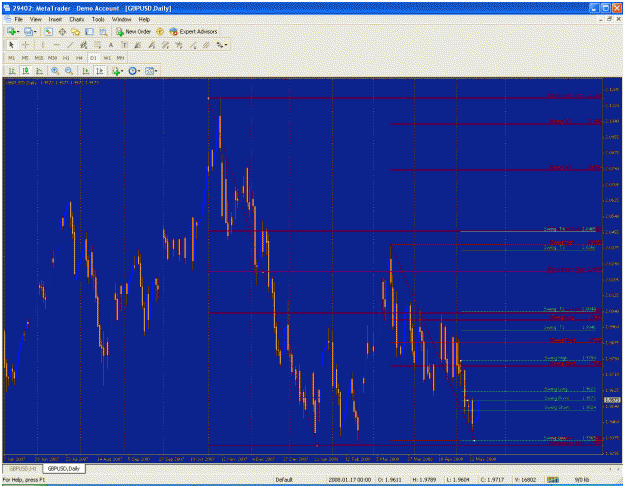Open the File menu
The width and height of the screenshot is (625, 486).
pos(19,19)
